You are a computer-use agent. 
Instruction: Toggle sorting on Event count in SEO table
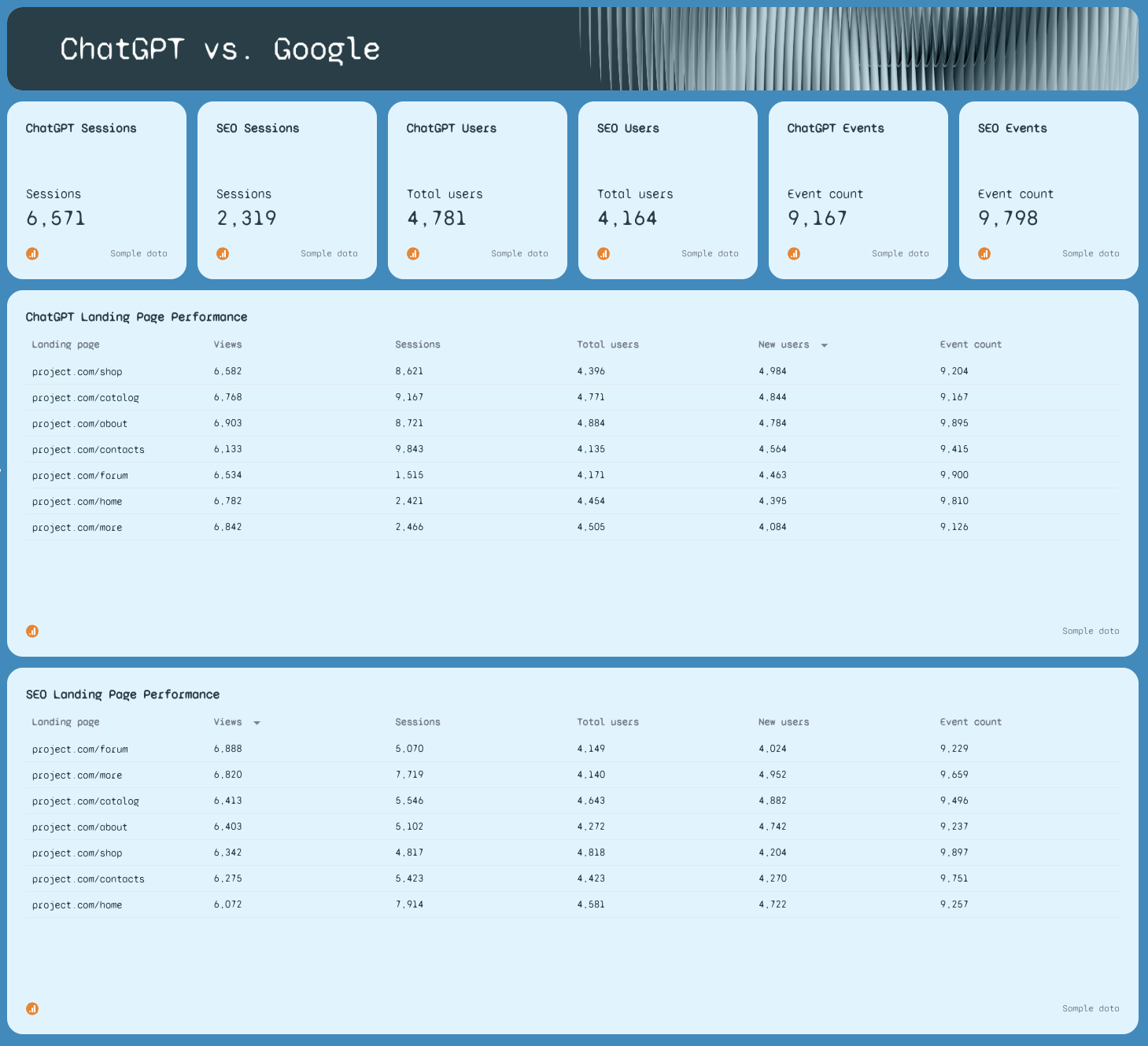pos(971,721)
